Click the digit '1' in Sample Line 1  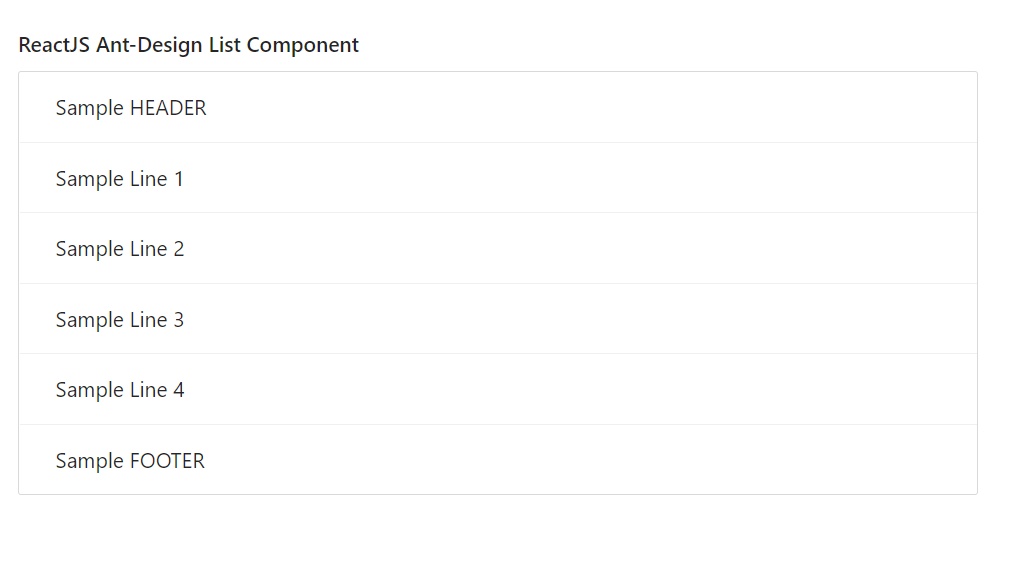click(179, 179)
